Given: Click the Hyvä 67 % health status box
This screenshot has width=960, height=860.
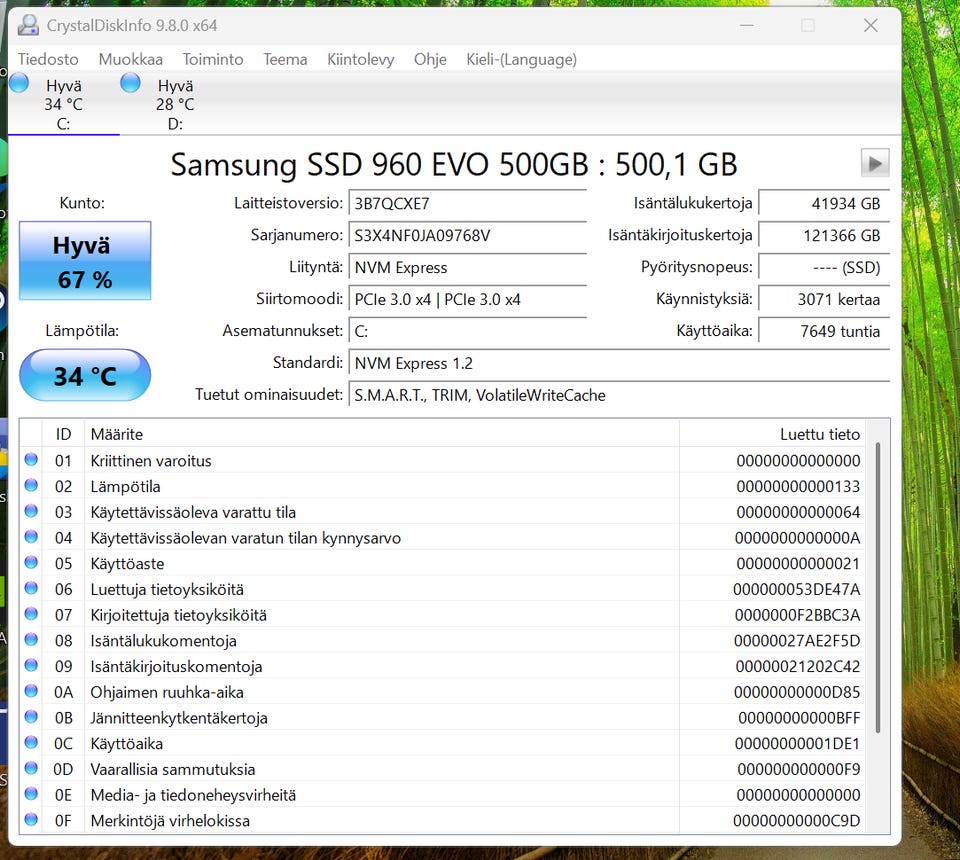Looking at the screenshot, I should tap(85, 261).
